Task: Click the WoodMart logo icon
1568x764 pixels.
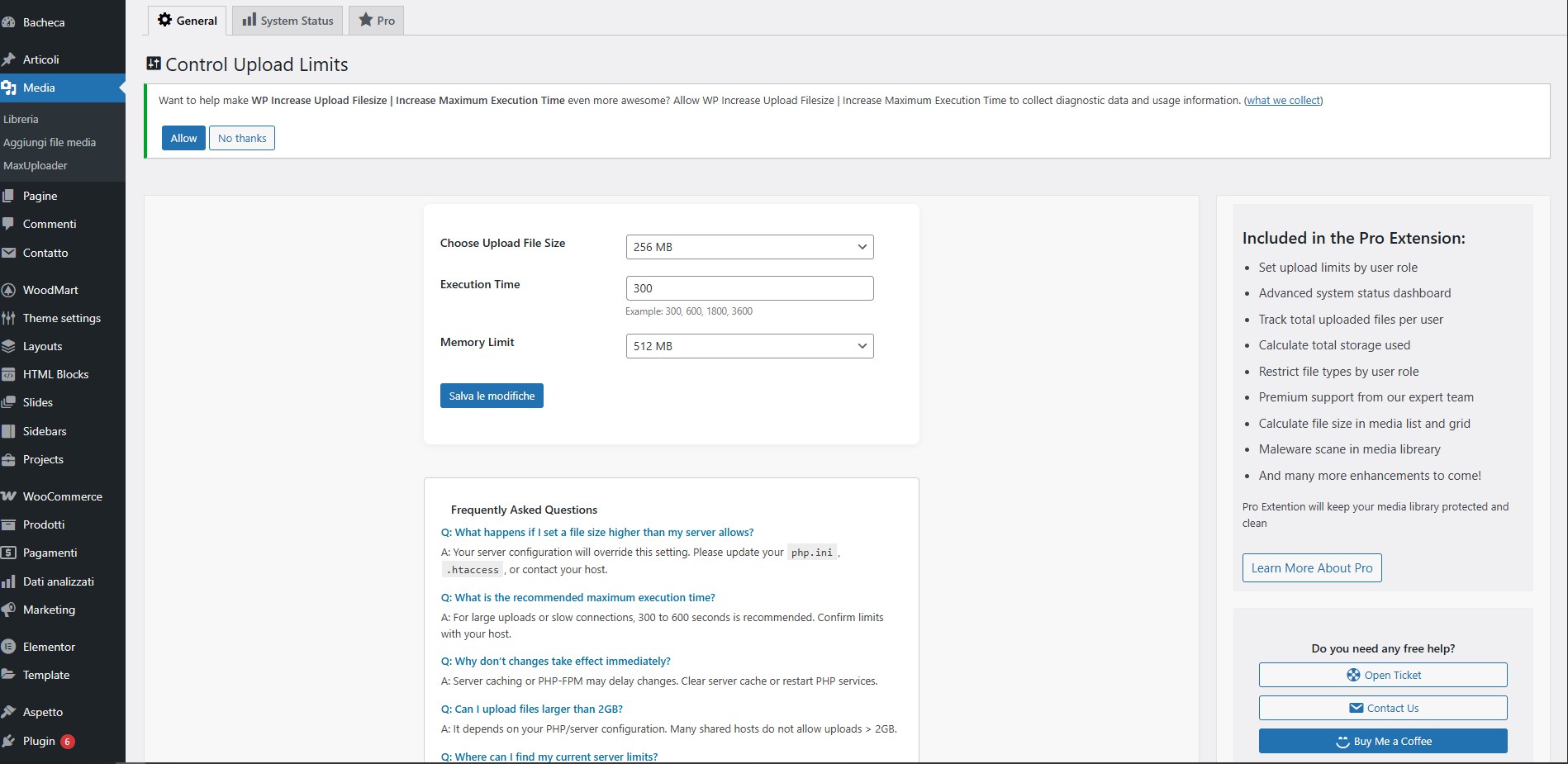Action: (8, 290)
